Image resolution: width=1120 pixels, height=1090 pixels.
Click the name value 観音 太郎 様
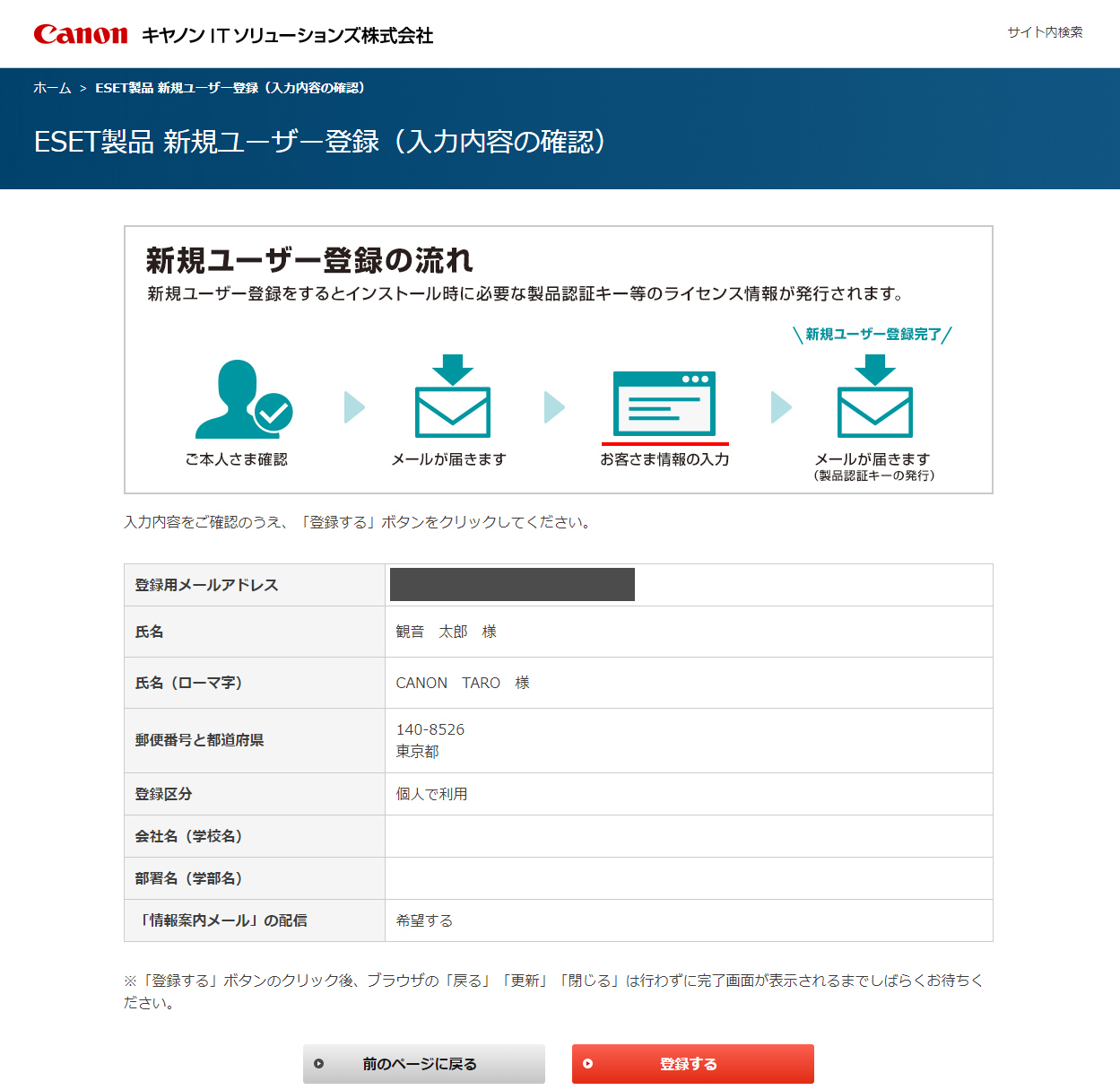pos(446,632)
